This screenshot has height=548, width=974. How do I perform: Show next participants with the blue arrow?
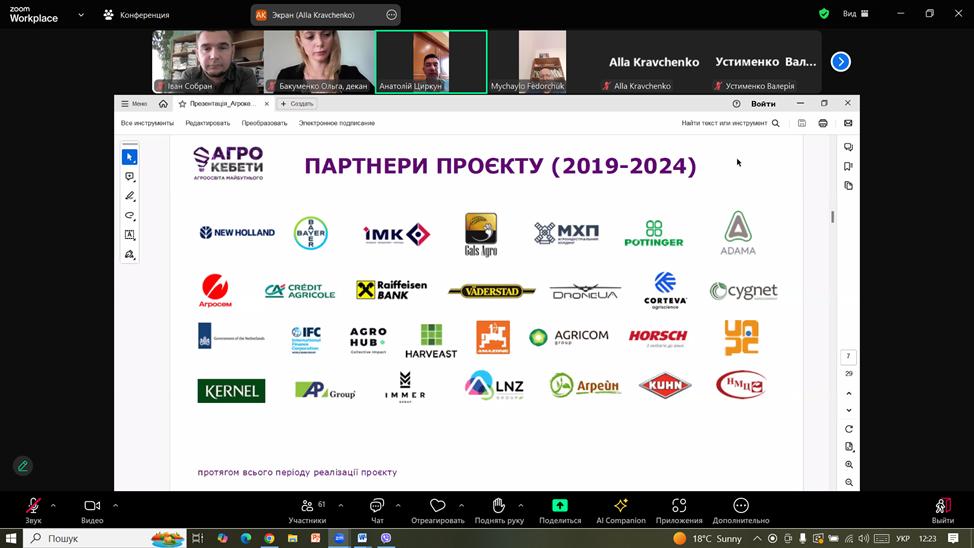click(x=840, y=62)
